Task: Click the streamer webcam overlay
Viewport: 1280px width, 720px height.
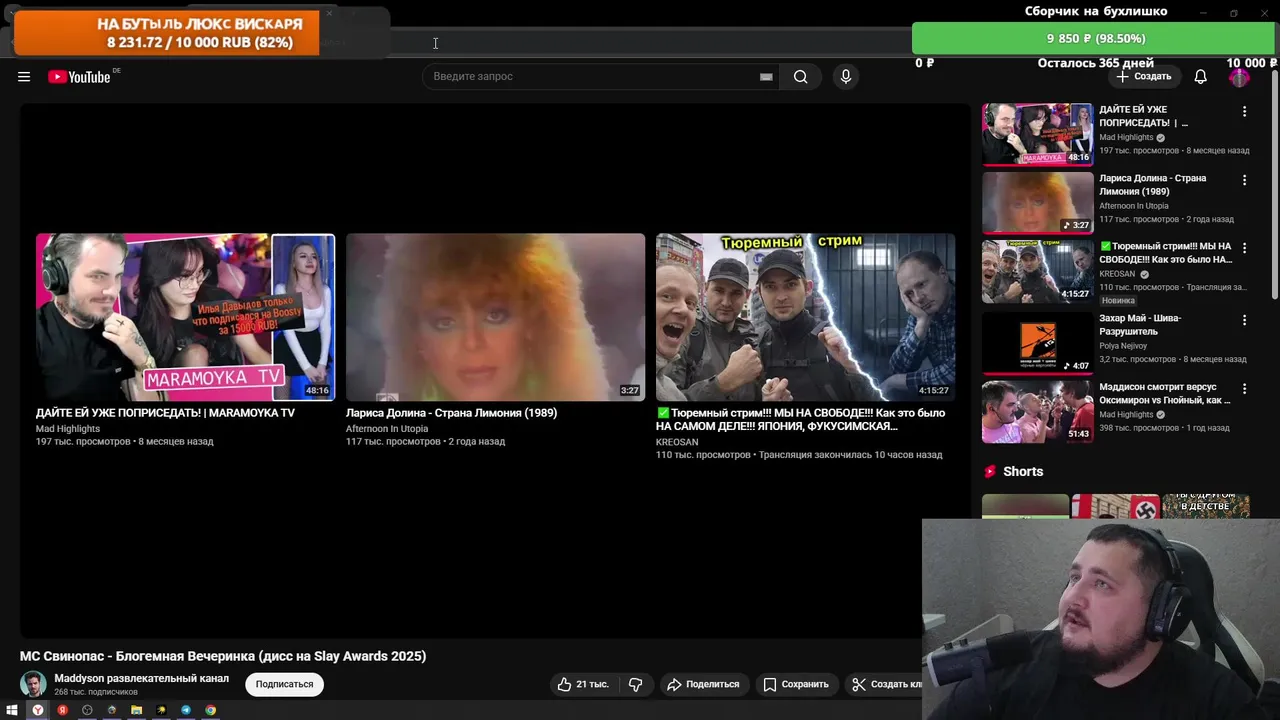Action: click(1100, 619)
